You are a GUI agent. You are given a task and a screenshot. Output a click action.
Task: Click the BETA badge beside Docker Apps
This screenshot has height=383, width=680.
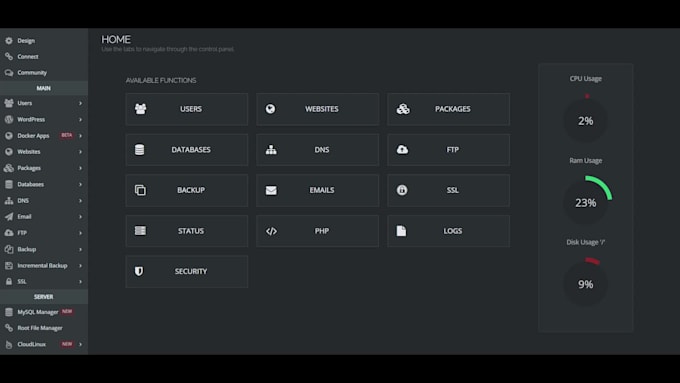(67, 135)
